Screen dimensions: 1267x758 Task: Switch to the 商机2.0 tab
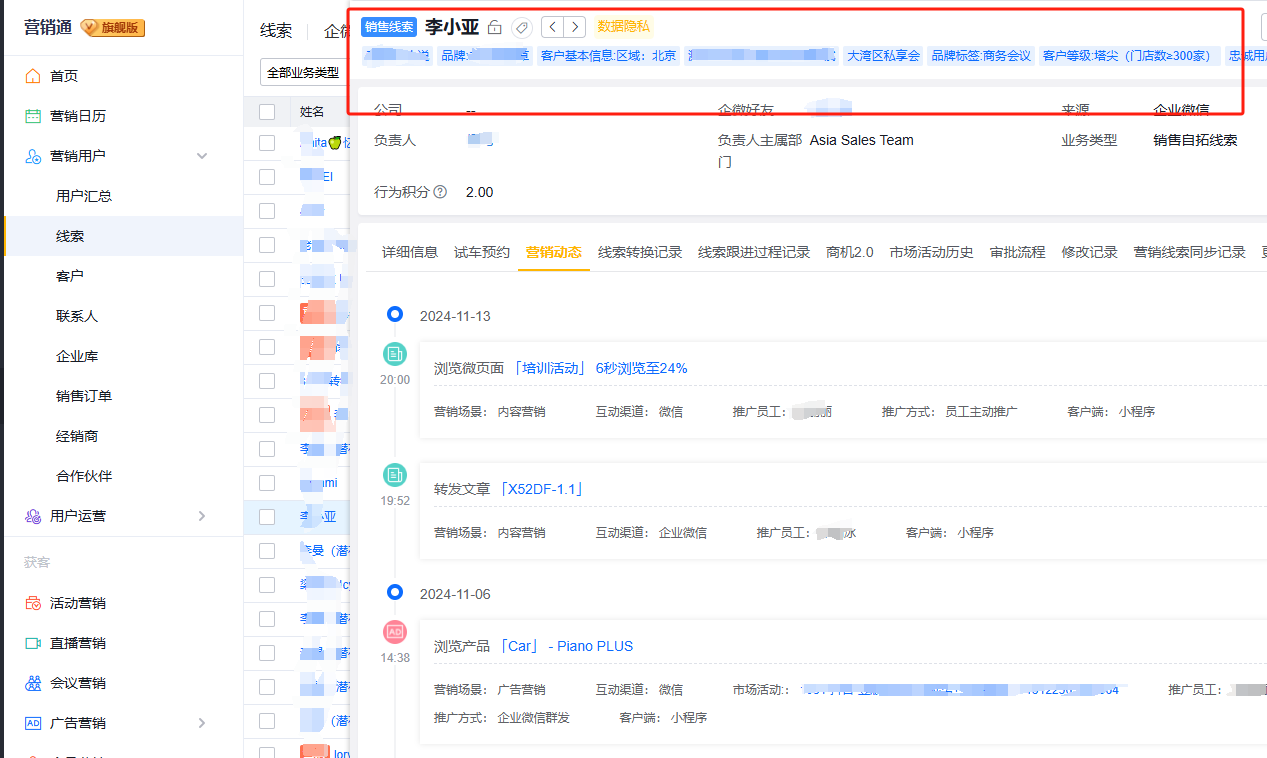point(850,252)
